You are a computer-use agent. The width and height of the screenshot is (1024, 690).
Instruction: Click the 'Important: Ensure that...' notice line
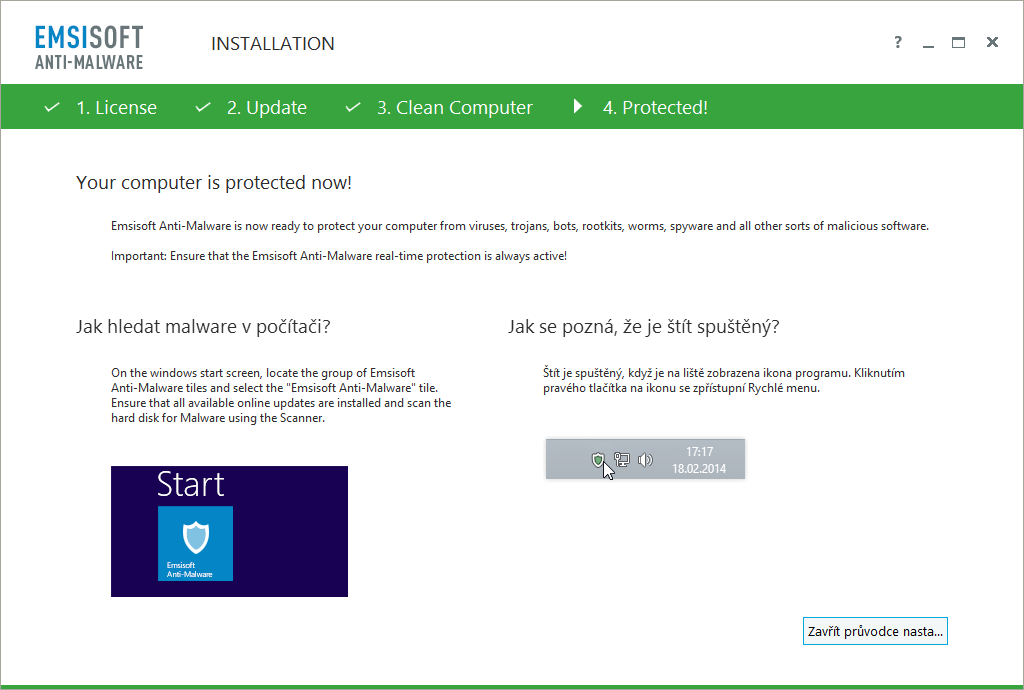click(339, 256)
